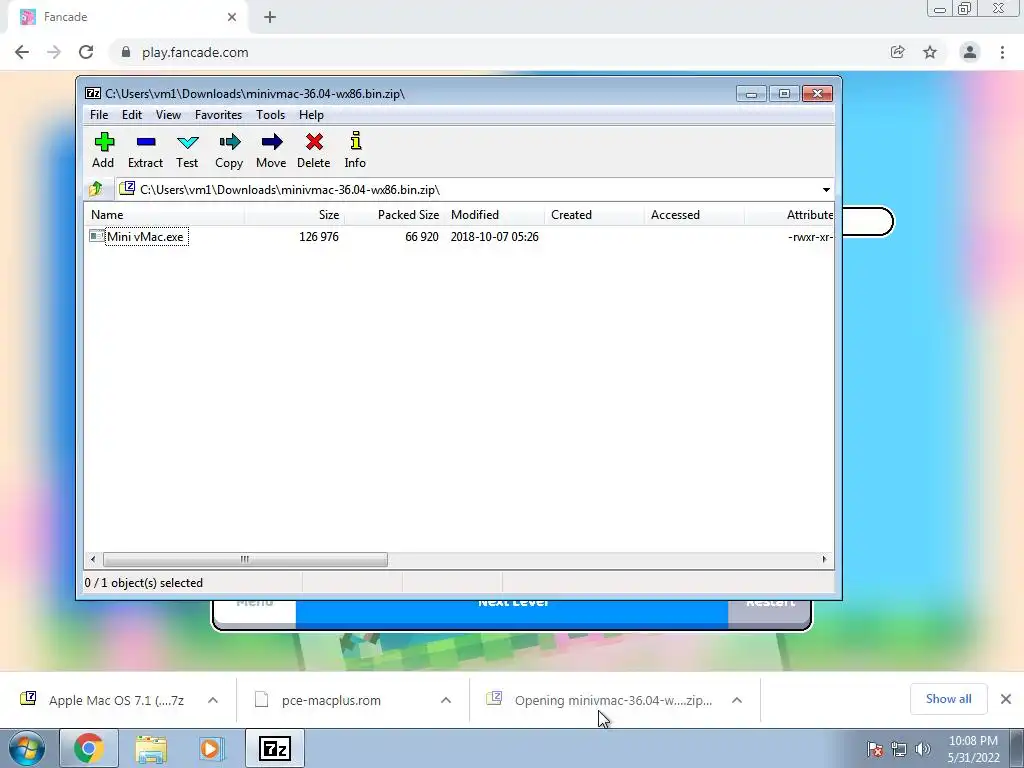The image size is (1024, 768).
Task: Open the Chrome three-dot menu
Action: (x=1002, y=52)
